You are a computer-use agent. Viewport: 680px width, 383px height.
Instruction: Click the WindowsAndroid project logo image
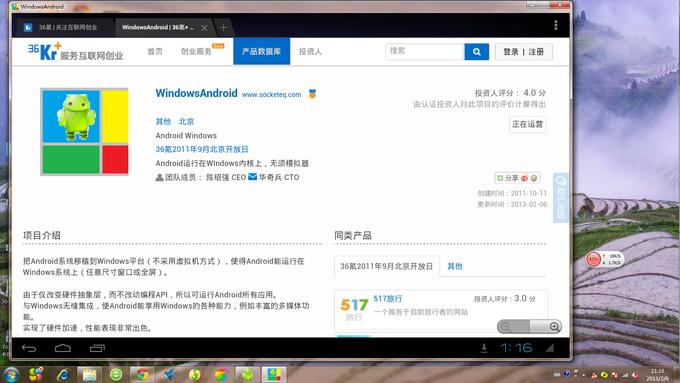tap(84, 132)
